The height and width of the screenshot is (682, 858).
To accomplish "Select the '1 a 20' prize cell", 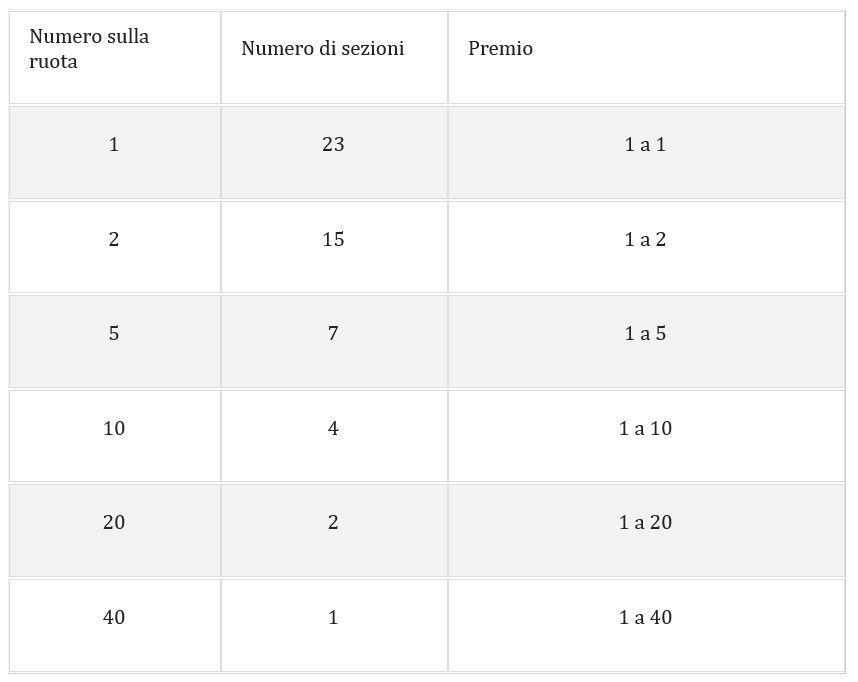I will point(645,523).
